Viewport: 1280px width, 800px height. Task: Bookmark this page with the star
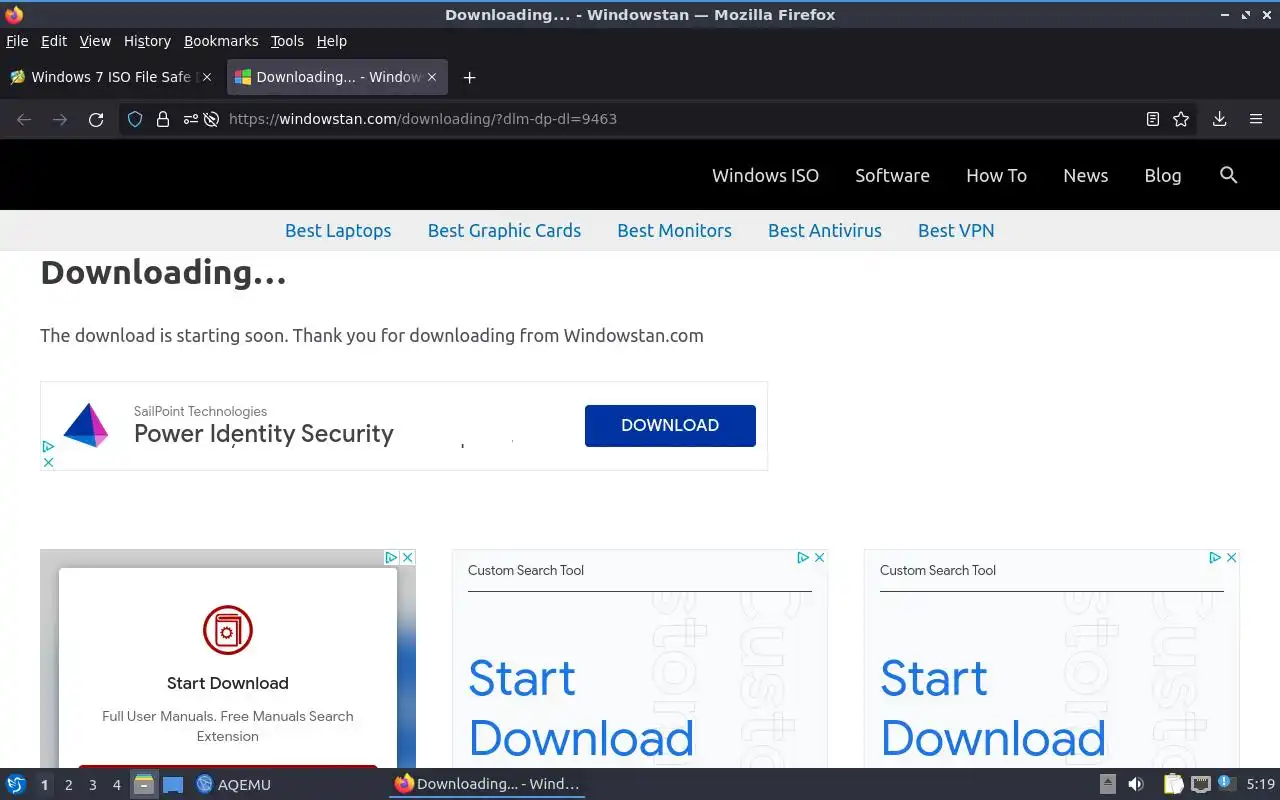click(x=1181, y=119)
